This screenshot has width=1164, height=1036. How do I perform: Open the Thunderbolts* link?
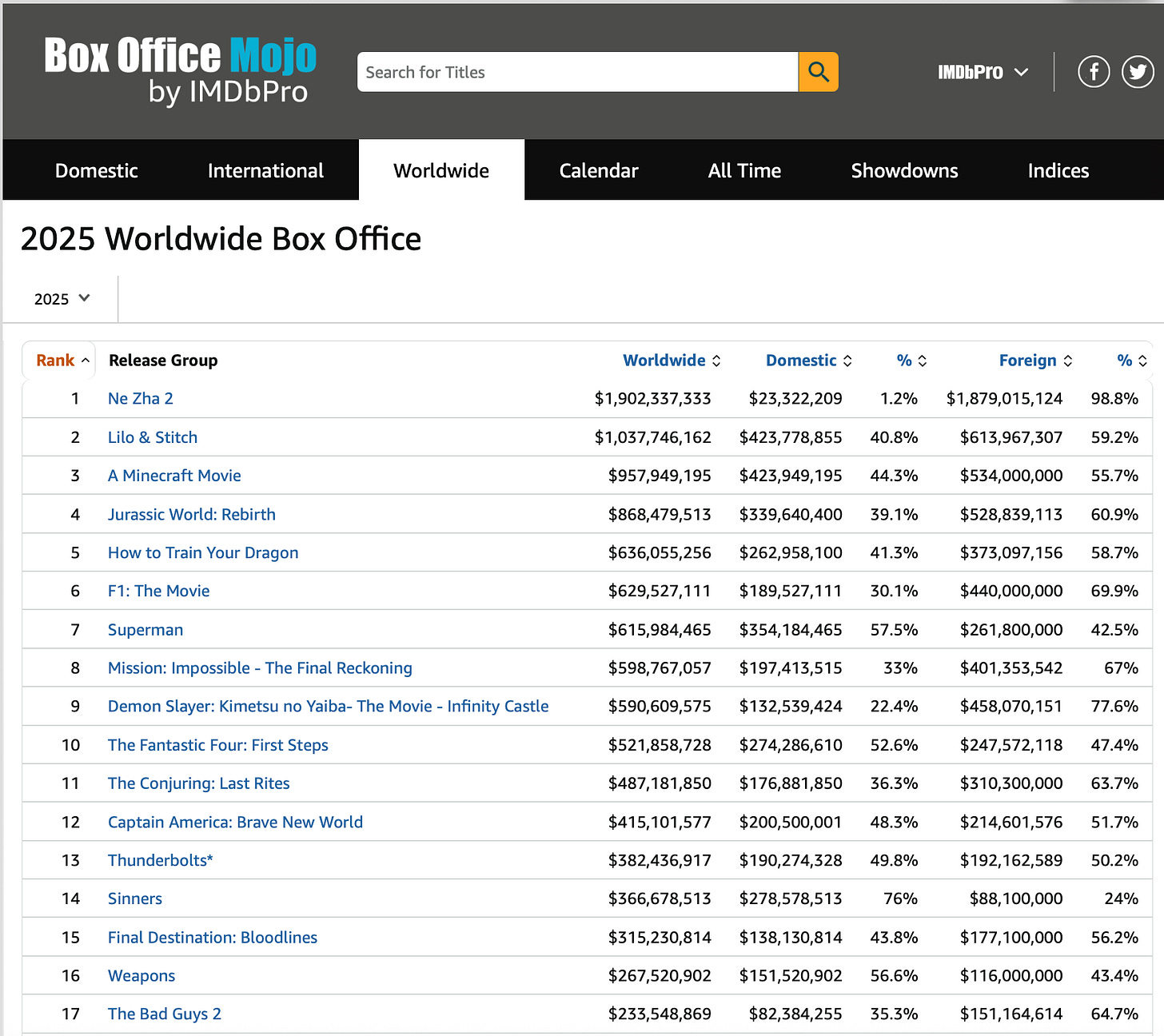pos(161,860)
